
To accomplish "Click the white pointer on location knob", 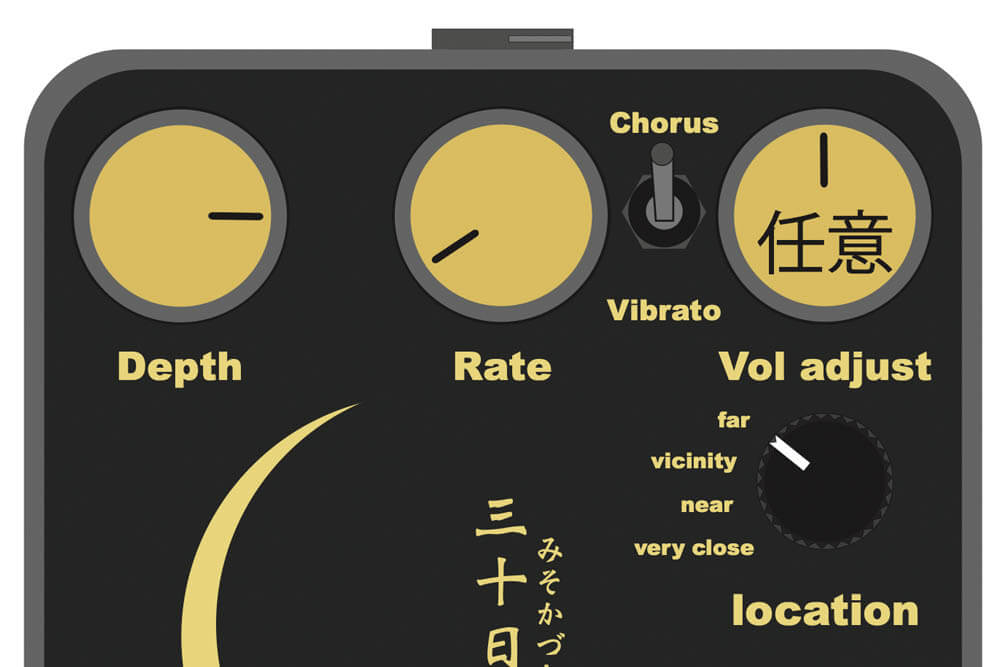I will [x=790, y=454].
